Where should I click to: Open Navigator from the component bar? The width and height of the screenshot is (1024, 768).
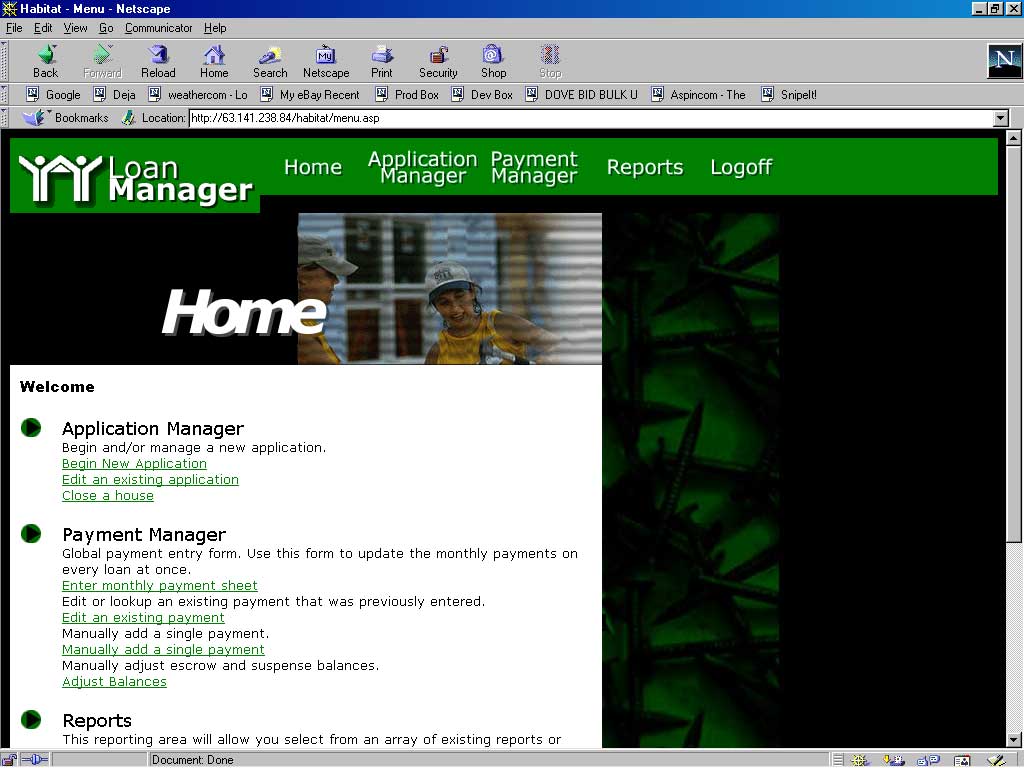pos(859,760)
